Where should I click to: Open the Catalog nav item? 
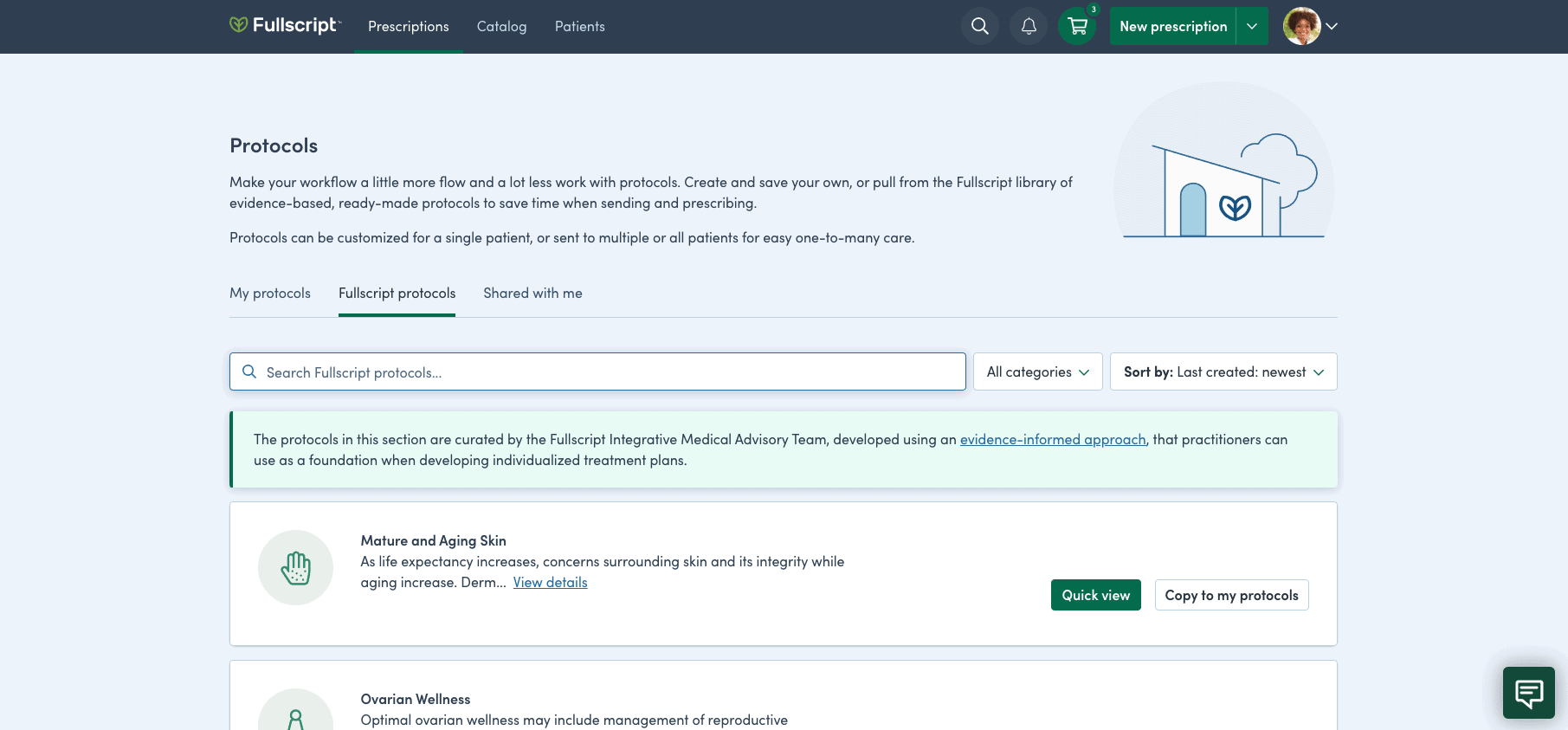[501, 26]
